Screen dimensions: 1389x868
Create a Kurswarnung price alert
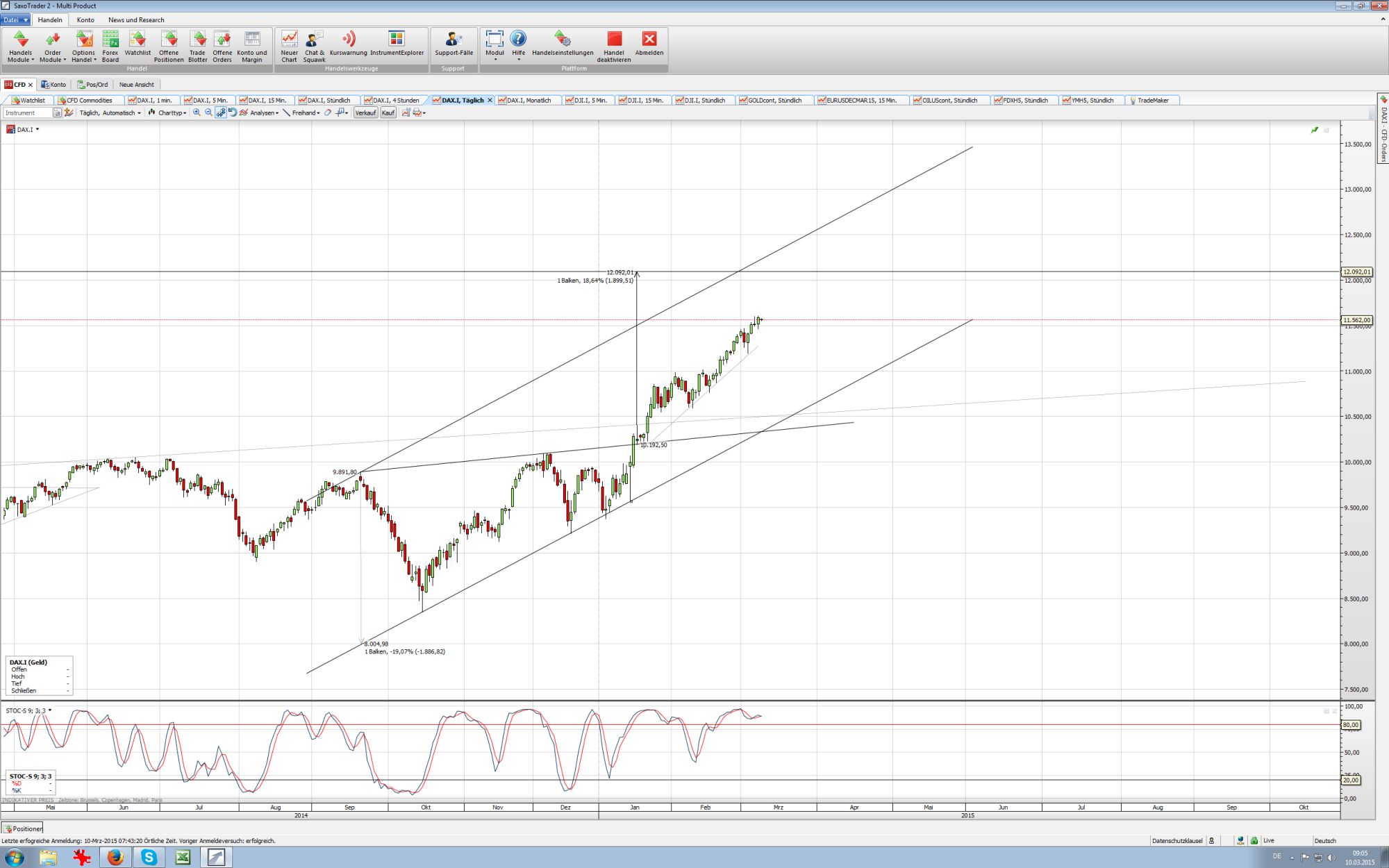point(348,45)
